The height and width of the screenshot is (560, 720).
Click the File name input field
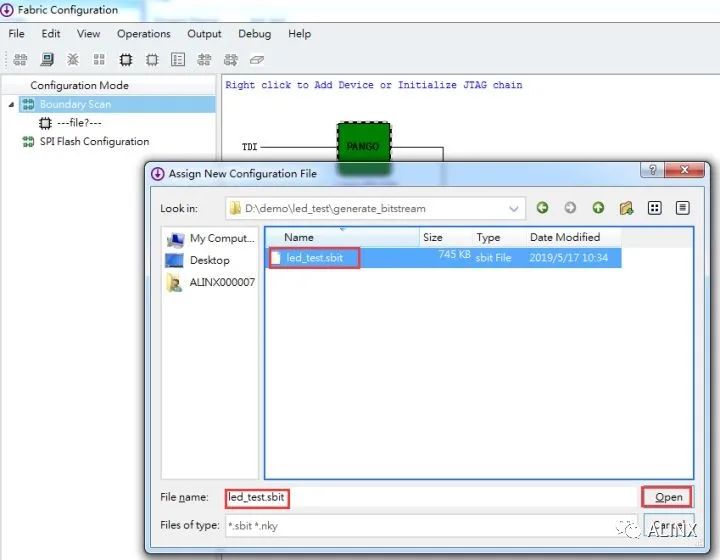431,497
